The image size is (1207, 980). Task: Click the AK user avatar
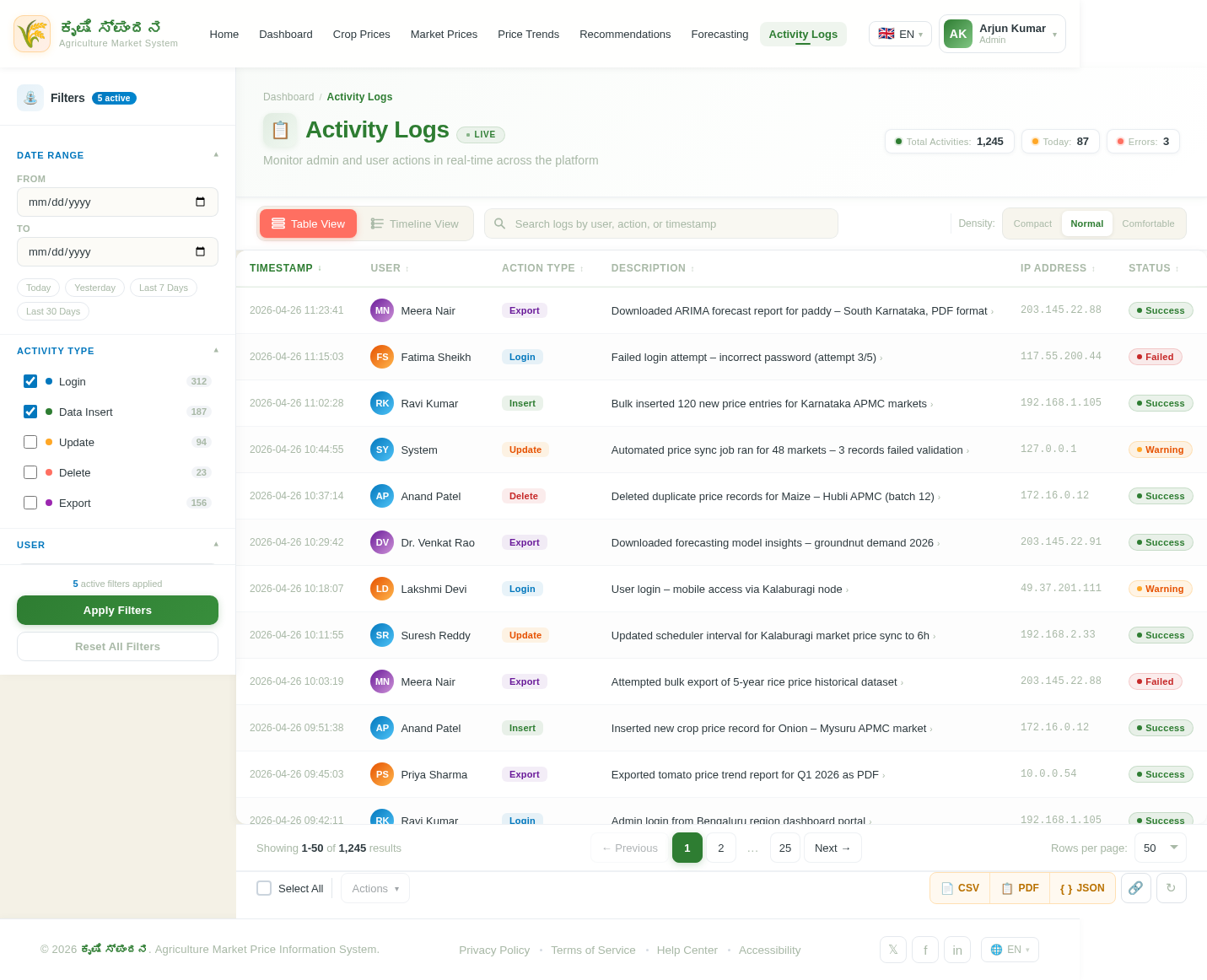[958, 34]
